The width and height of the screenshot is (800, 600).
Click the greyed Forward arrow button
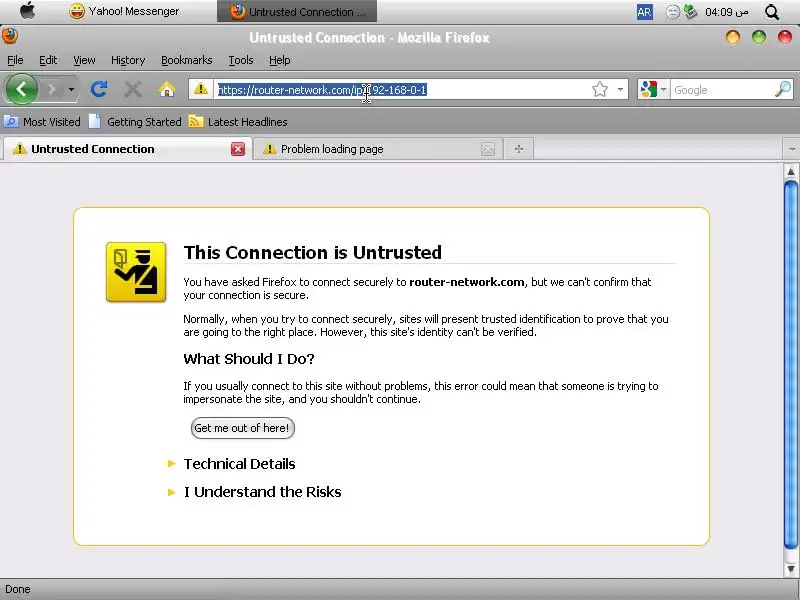pyautogui.click(x=52, y=90)
